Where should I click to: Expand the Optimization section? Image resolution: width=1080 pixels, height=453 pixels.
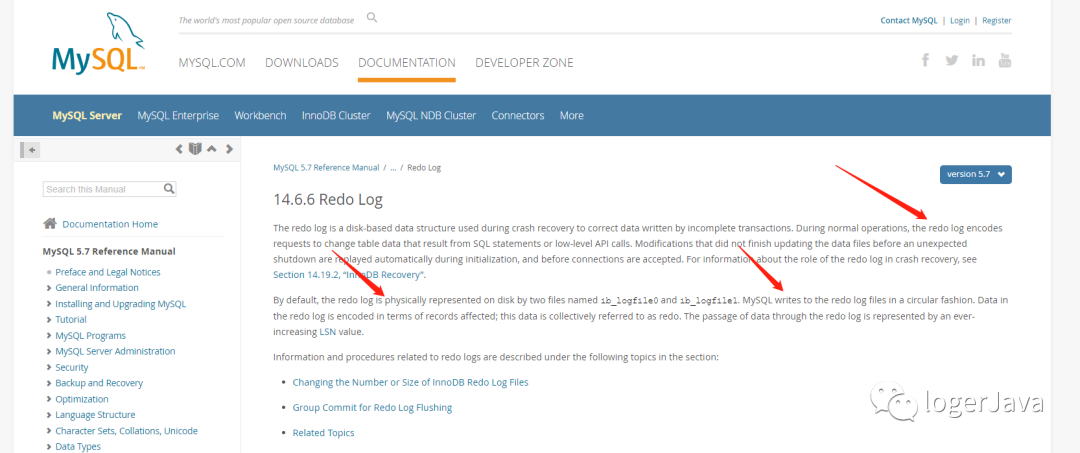tap(49, 399)
